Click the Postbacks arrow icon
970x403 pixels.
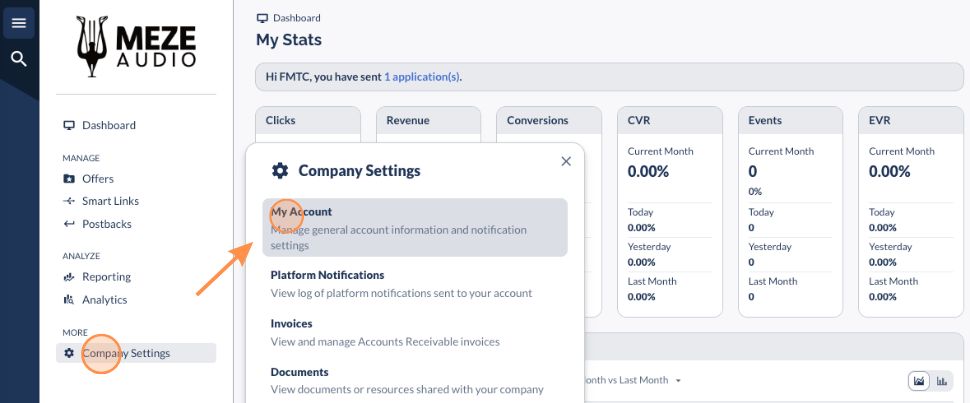click(69, 224)
